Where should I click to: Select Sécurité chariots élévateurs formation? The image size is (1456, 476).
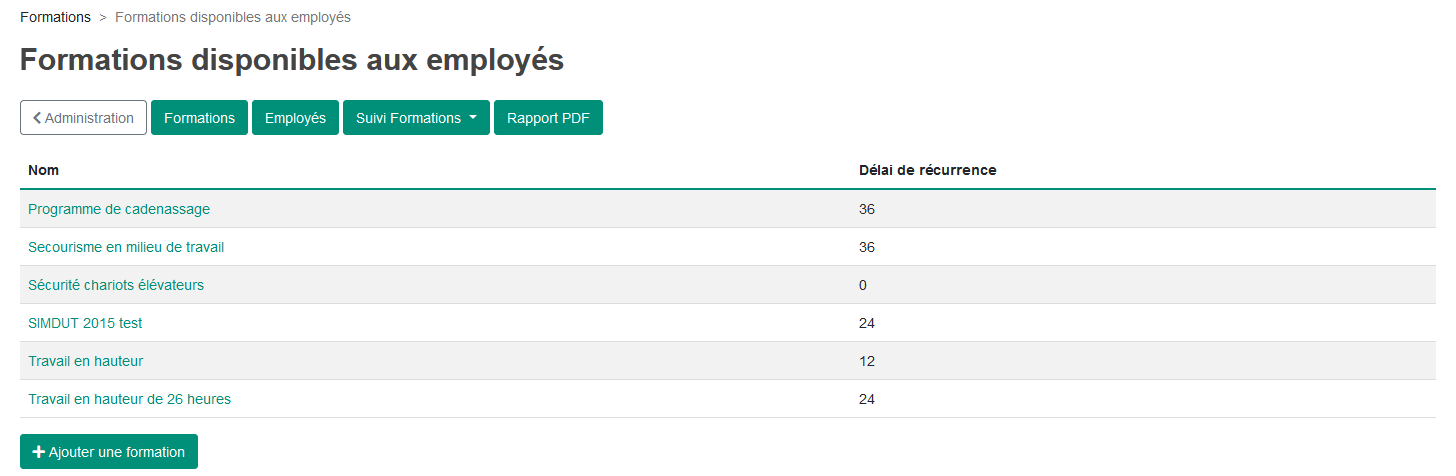116,285
